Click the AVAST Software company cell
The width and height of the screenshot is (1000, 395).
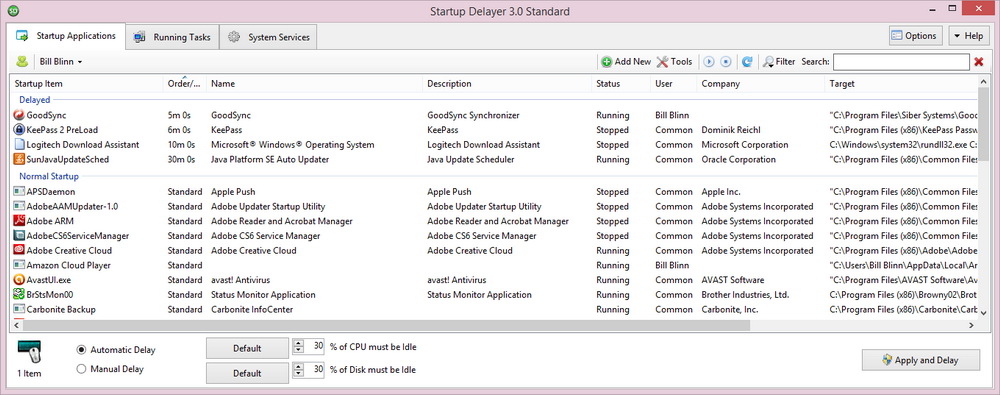(733, 280)
